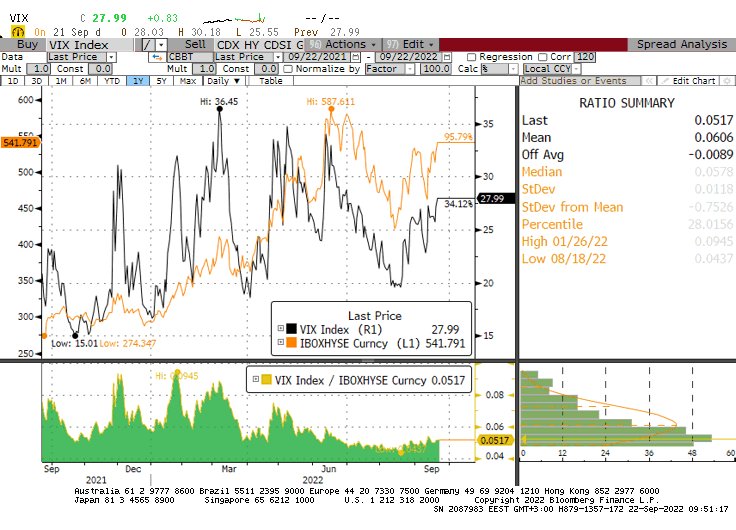This screenshot has height=530, width=736.
Task: Open the operator dropdown next to slash
Action: [x=161, y=45]
